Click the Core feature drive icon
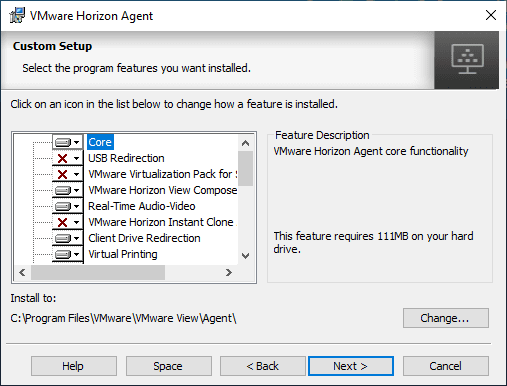Viewport: 507px width, 386px height. (x=63, y=142)
